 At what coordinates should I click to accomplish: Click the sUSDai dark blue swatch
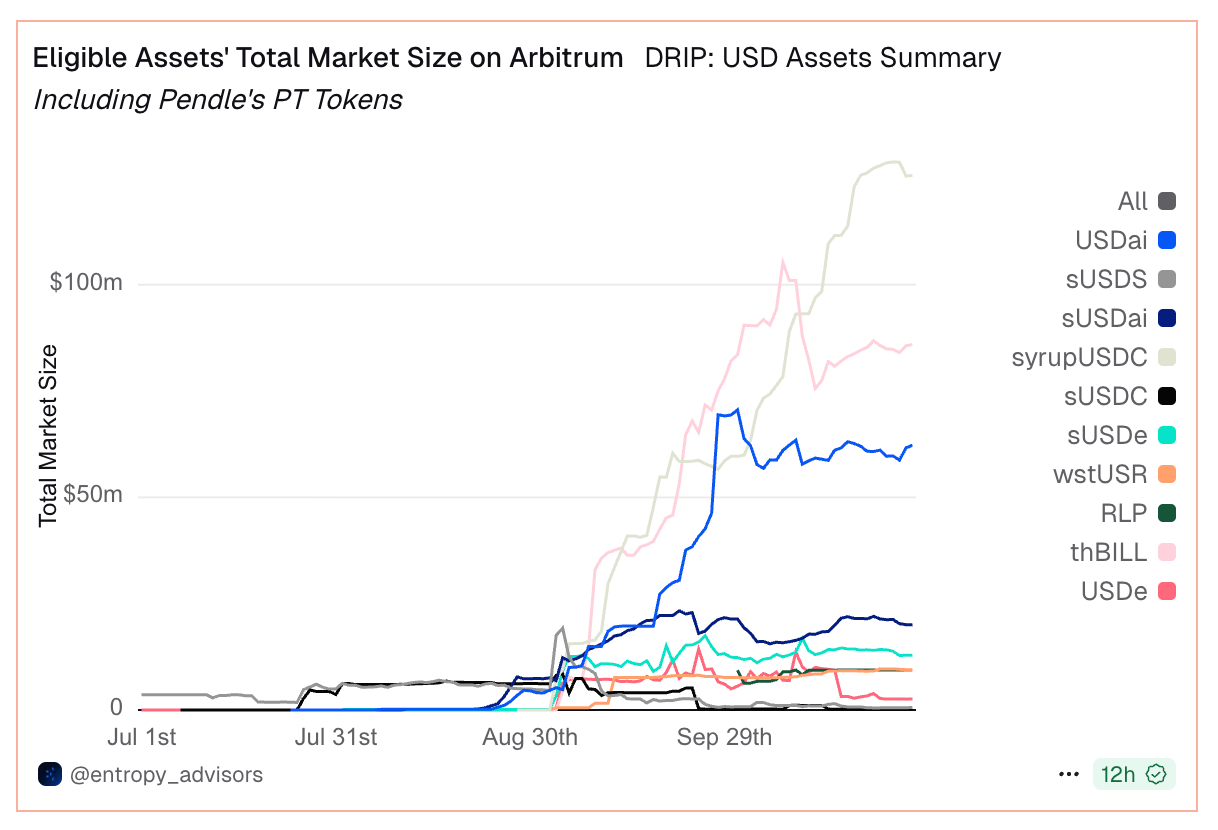click(x=1166, y=318)
